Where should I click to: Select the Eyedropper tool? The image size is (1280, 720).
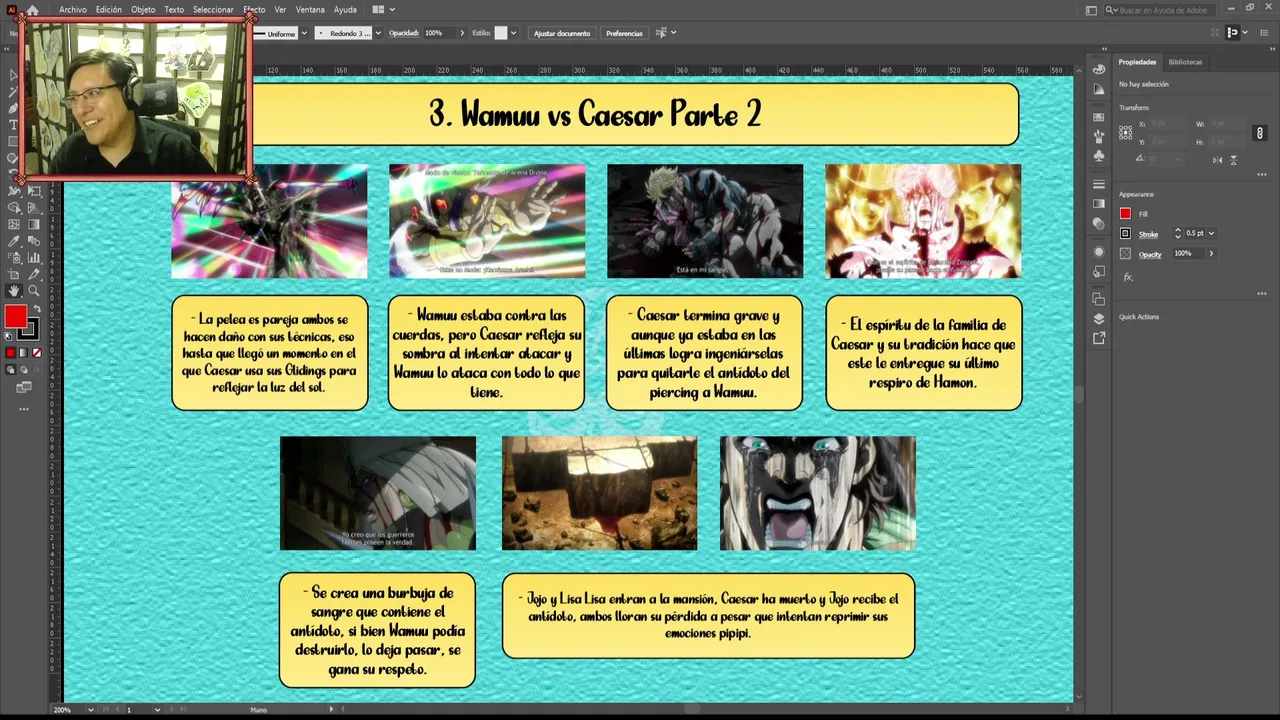15,241
